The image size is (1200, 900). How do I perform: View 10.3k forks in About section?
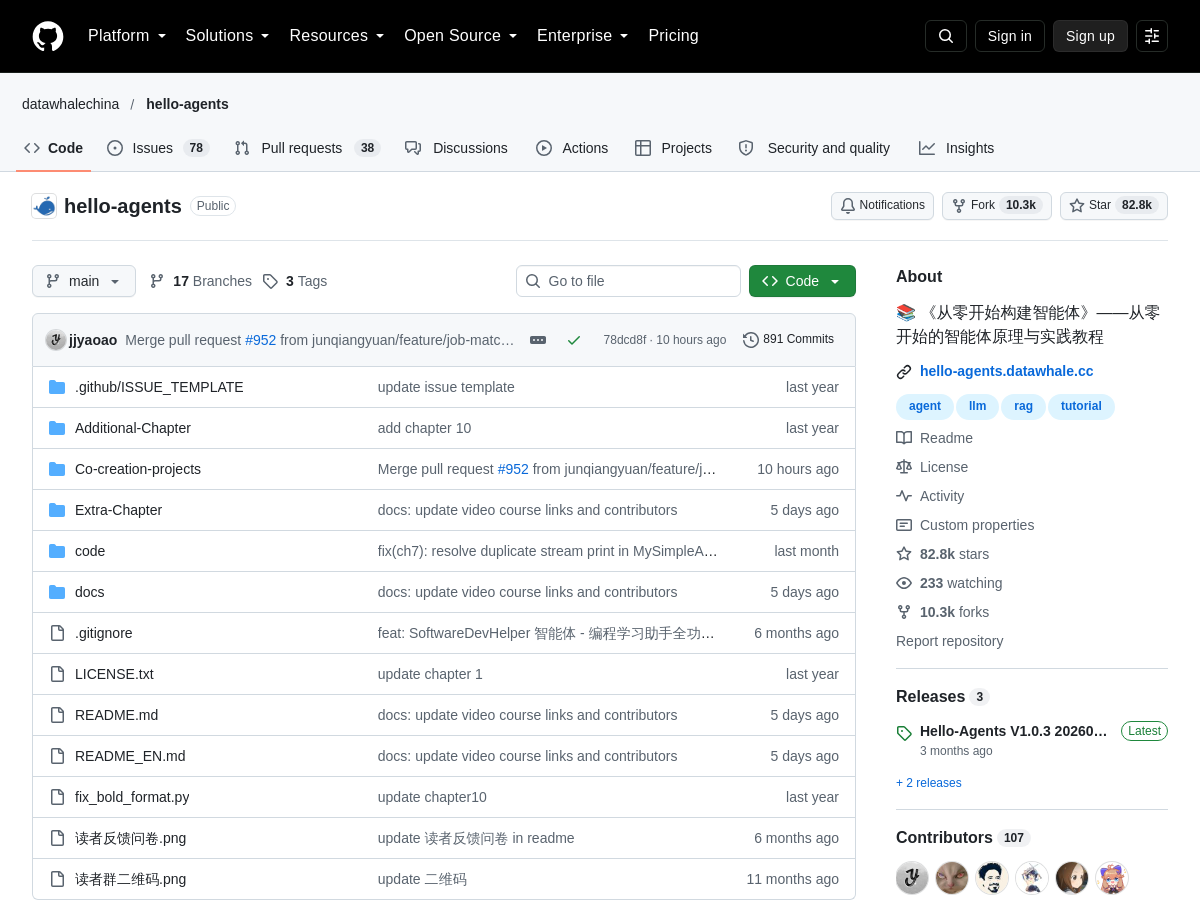tap(942, 612)
